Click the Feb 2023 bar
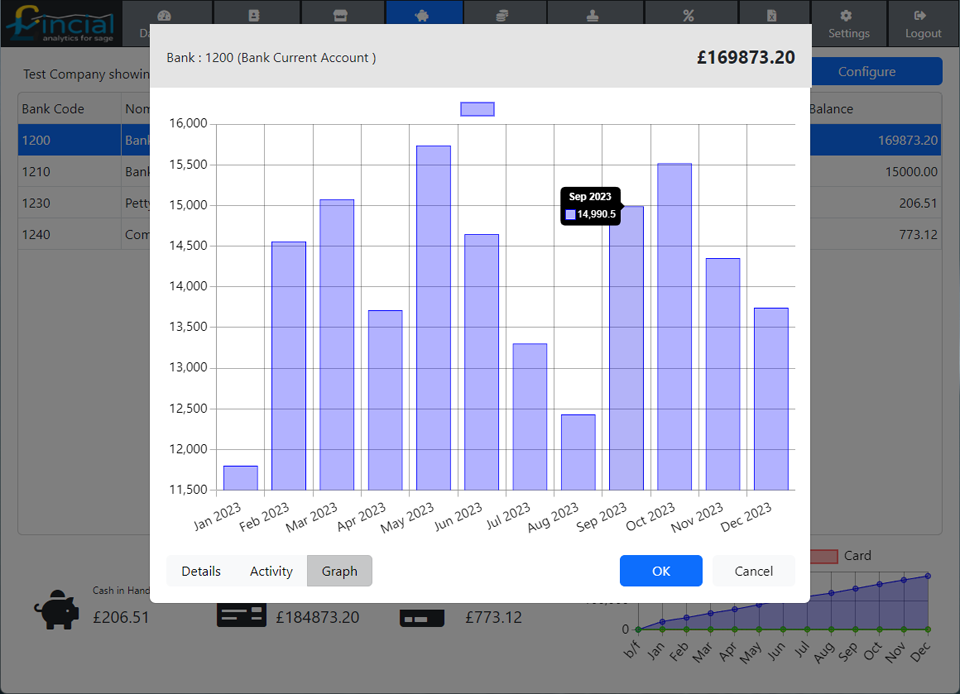 coord(289,366)
